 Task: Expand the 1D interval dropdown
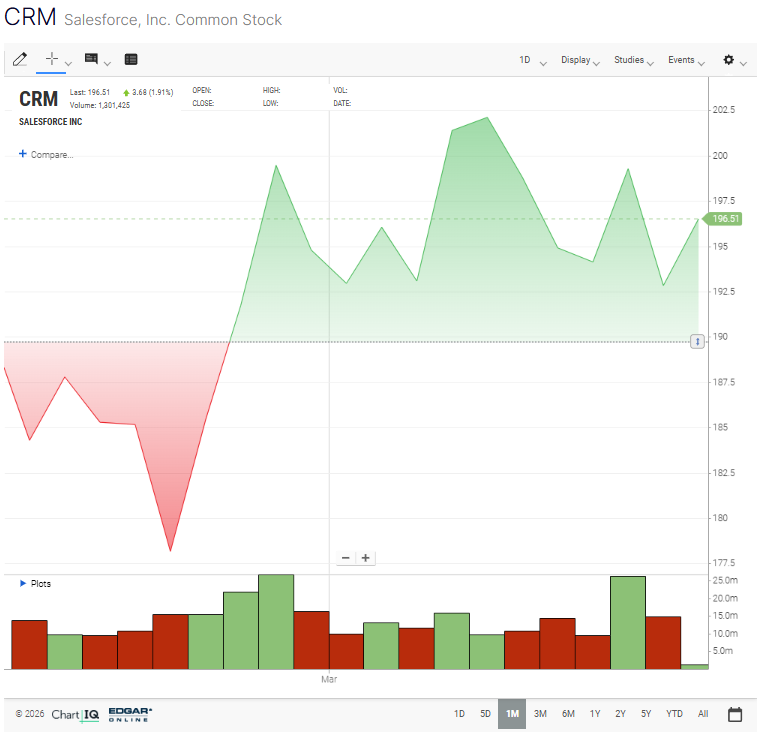(x=532, y=60)
